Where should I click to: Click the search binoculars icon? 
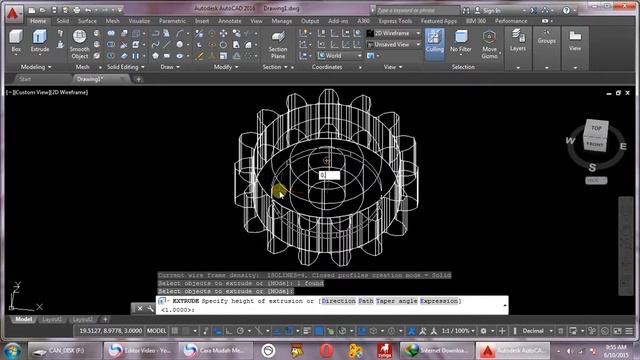pos(466,11)
